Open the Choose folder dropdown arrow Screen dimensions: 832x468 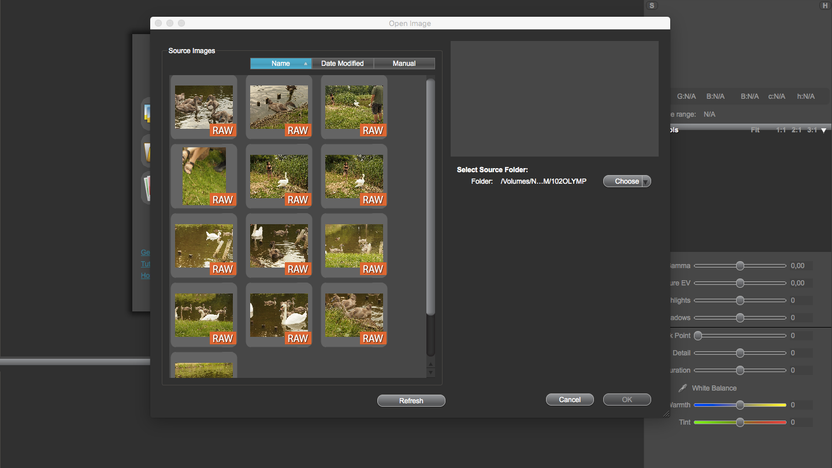(x=646, y=181)
